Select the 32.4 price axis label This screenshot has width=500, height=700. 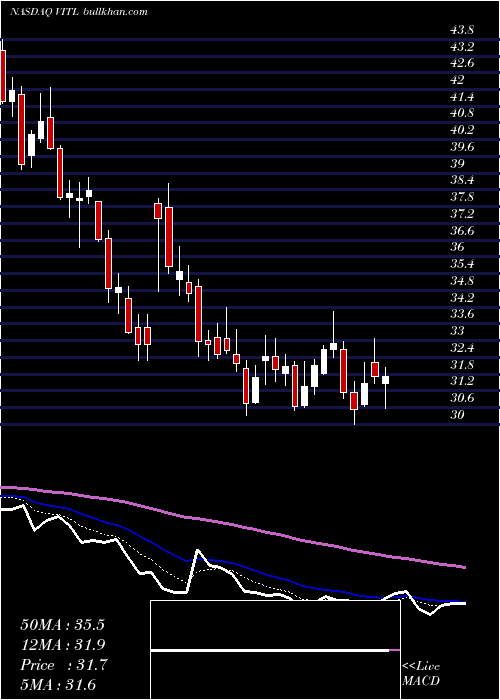(462, 347)
